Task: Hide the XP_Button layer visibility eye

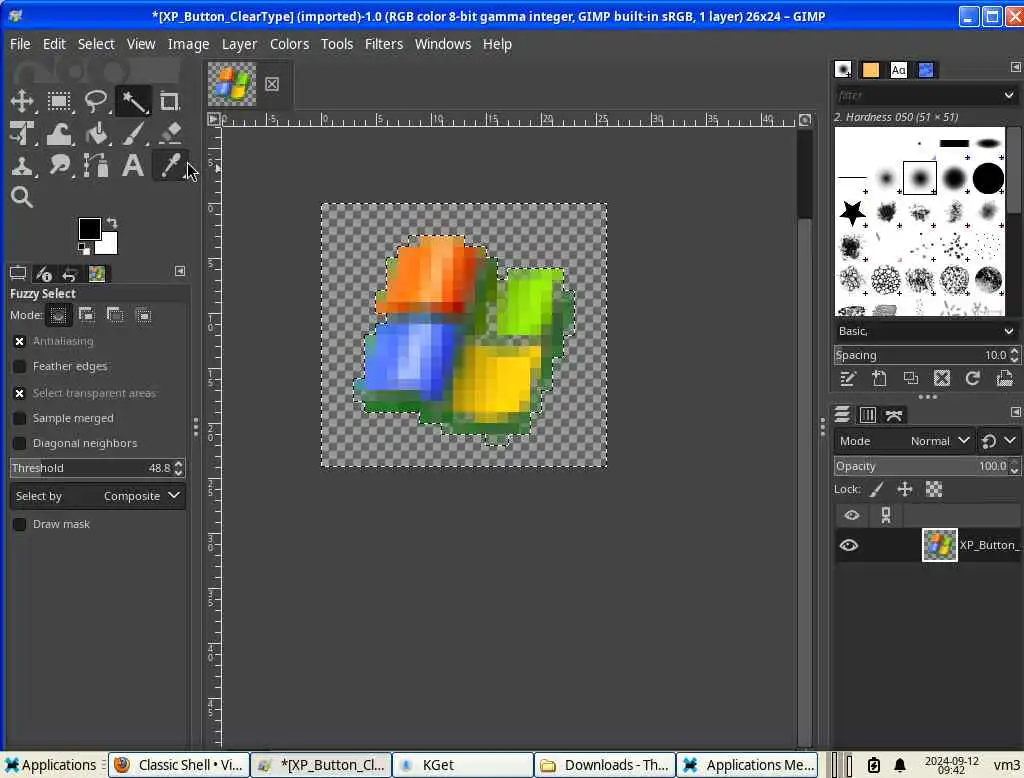Action: [x=849, y=545]
